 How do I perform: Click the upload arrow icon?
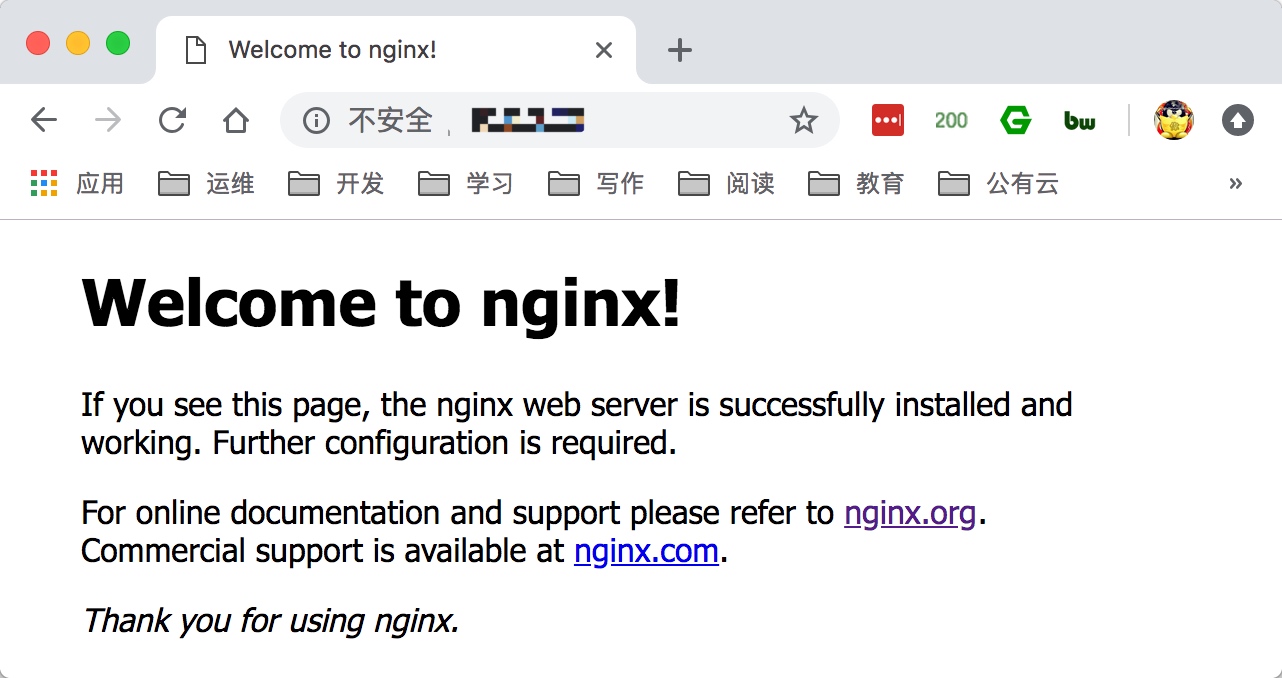point(1237,120)
